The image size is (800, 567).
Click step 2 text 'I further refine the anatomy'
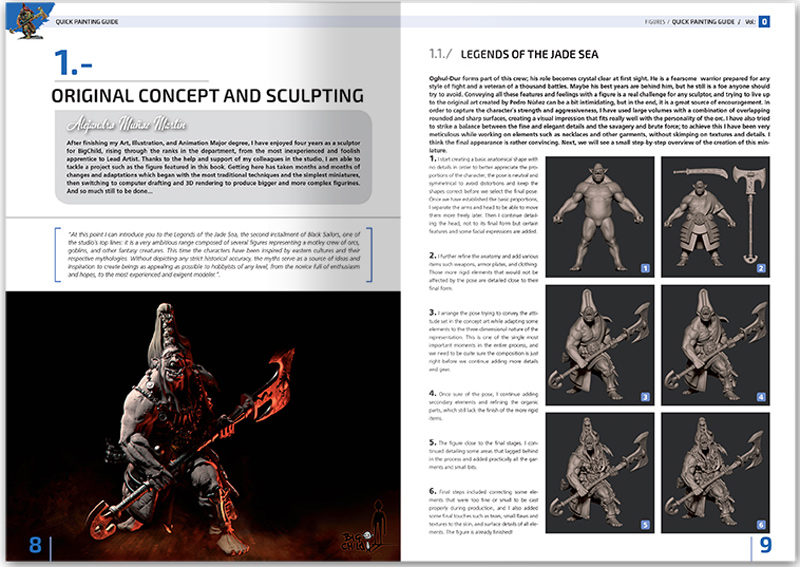(x=484, y=272)
